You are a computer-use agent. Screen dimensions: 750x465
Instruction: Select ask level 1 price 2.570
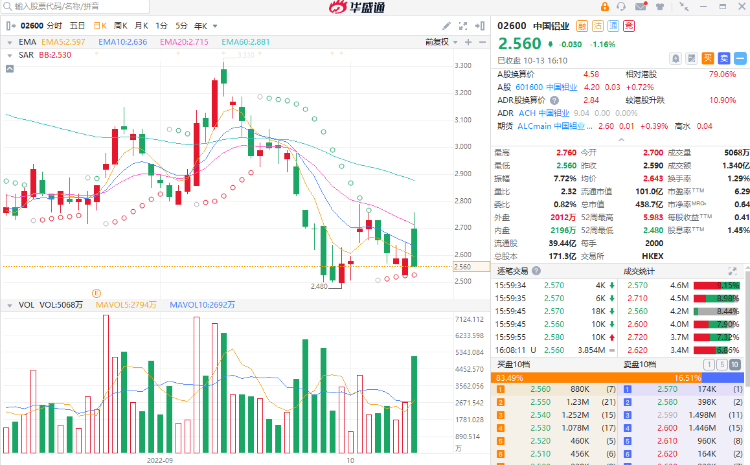(x=667, y=389)
